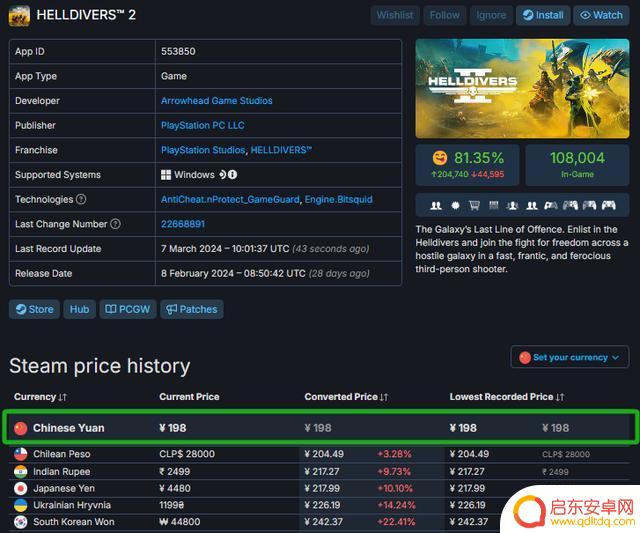
Task: Click the Chile flag icon
Action: (20, 454)
